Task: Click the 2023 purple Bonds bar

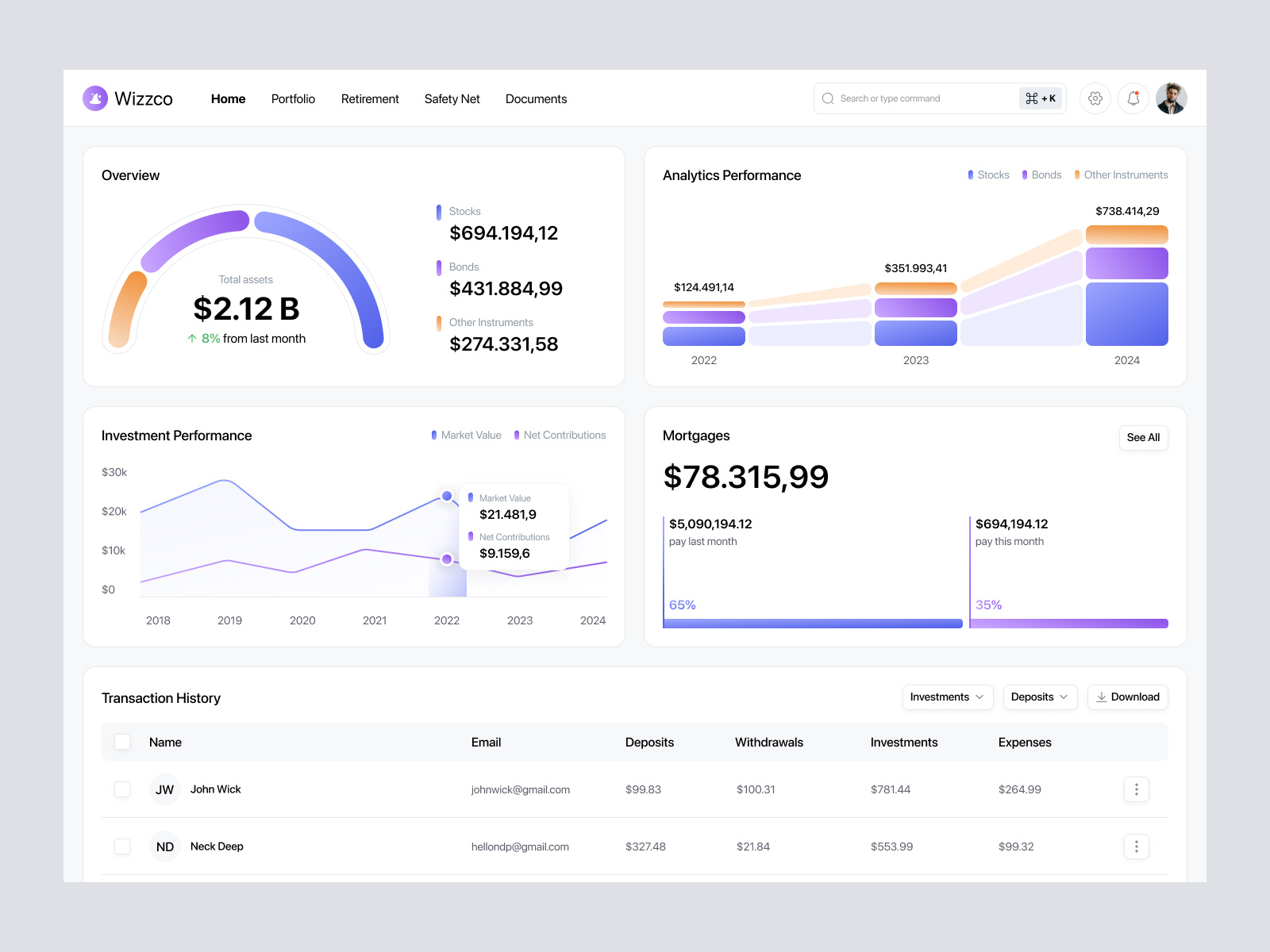Action: tap(916, 308)
